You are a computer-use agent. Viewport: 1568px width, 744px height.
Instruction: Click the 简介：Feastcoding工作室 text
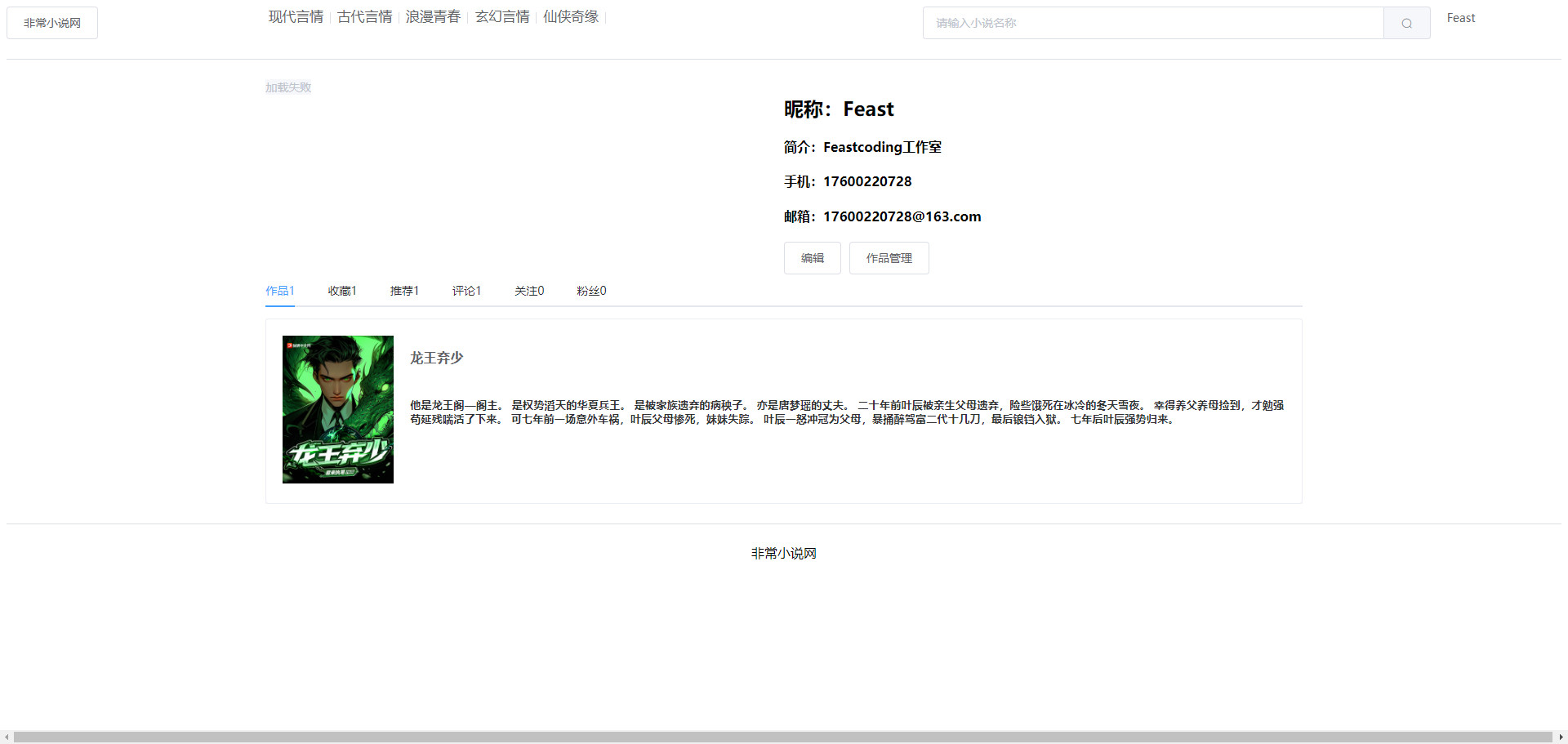[x=862, y=147]
